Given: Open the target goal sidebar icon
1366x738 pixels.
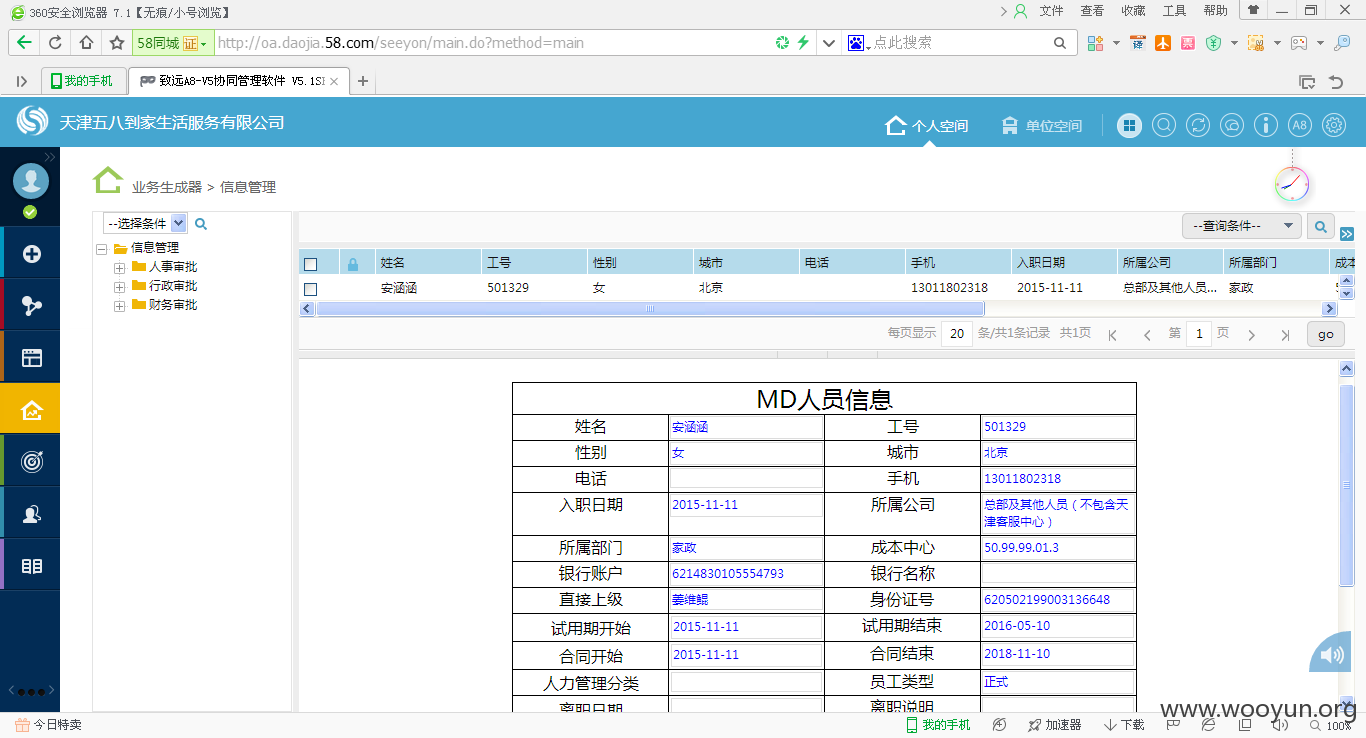Looking at the screenshot, I should click(31, 461).
